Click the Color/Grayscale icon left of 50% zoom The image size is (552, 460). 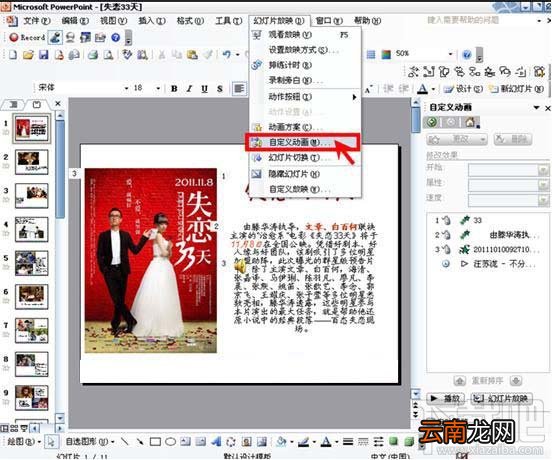[x=386, y=55]
